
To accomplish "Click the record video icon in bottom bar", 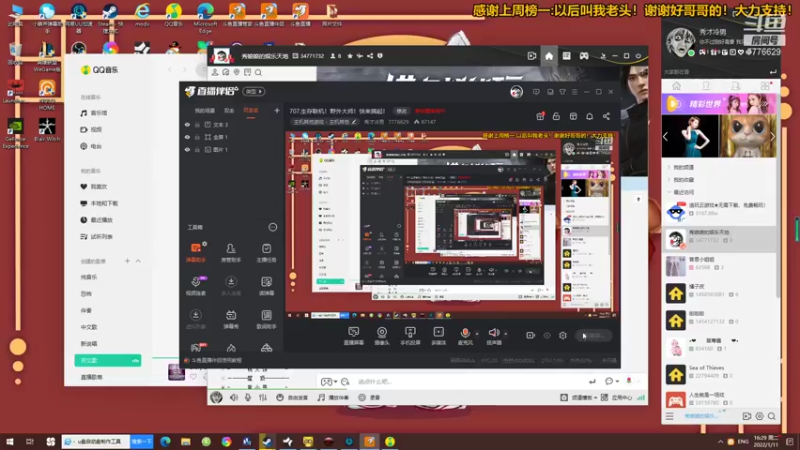I will click(x=530, y=335).
